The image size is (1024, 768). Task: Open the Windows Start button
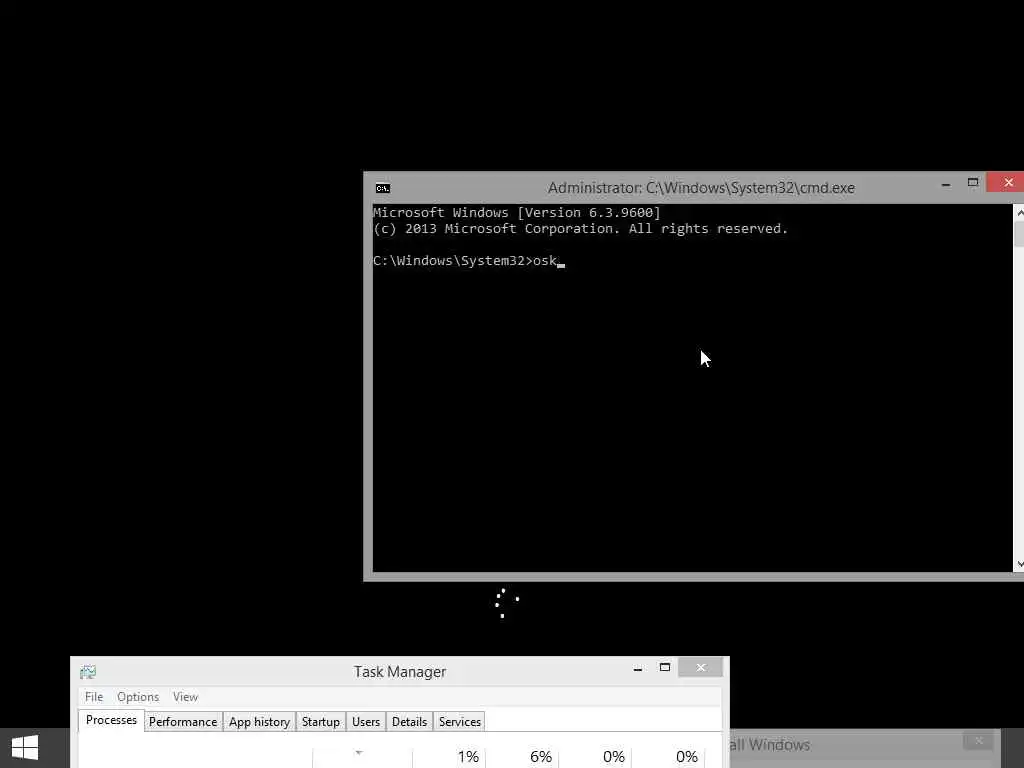(x=25, y=748)
